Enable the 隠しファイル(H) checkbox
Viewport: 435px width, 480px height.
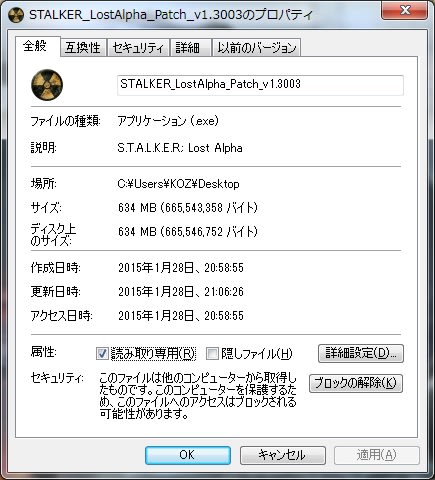pos(212,353)
